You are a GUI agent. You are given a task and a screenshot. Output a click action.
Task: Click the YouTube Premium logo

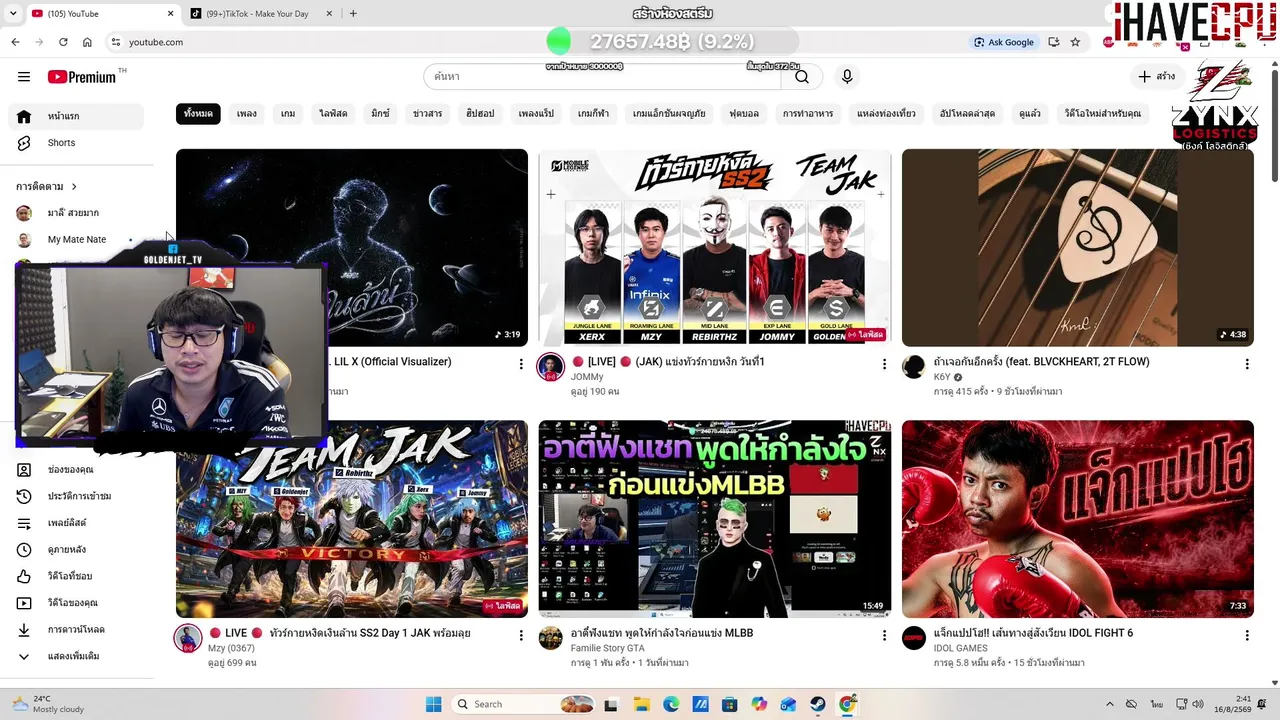click(82, 77)
